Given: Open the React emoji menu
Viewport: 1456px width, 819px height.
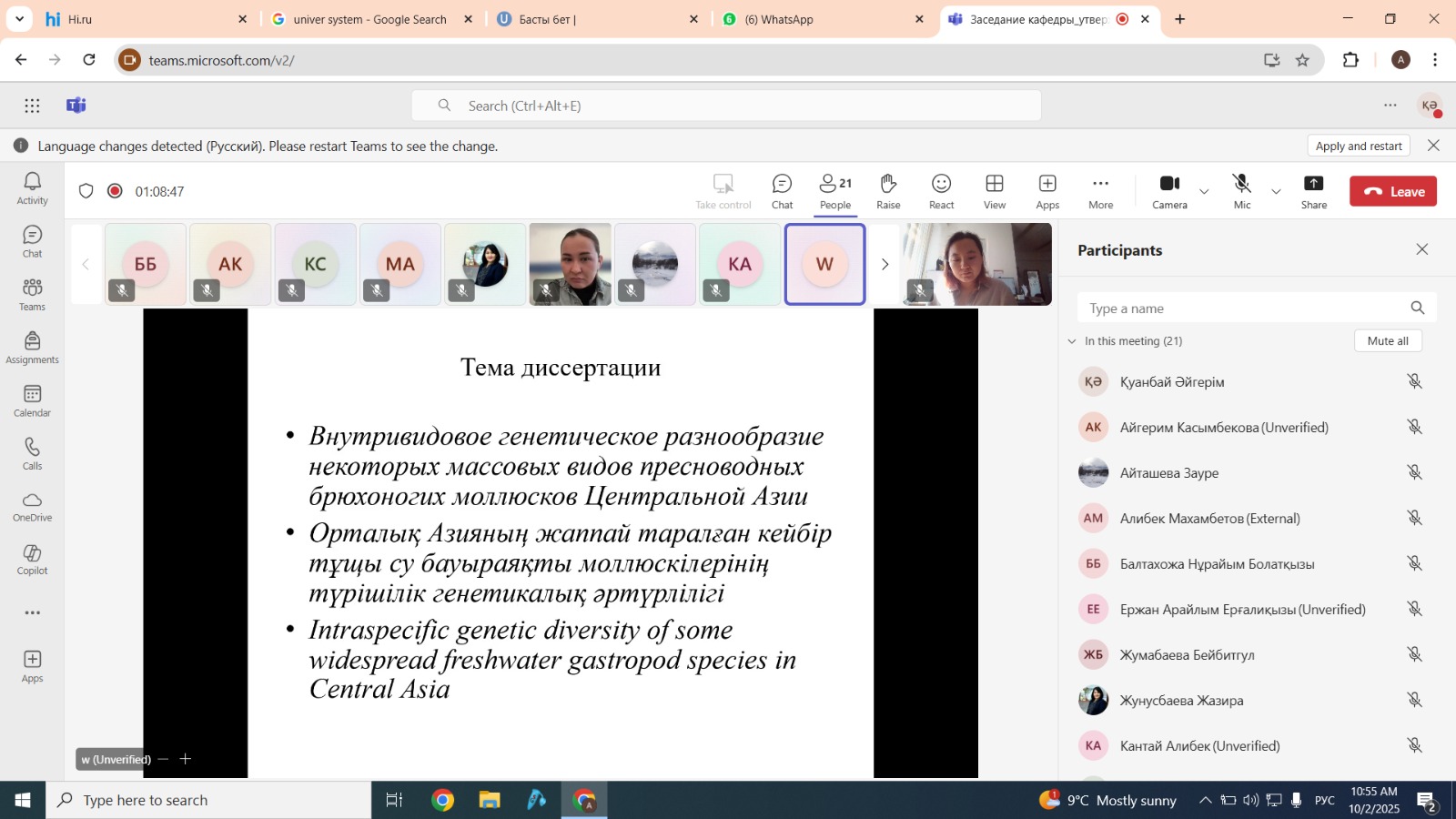Looking at the screenshot, I should (941, 191).
